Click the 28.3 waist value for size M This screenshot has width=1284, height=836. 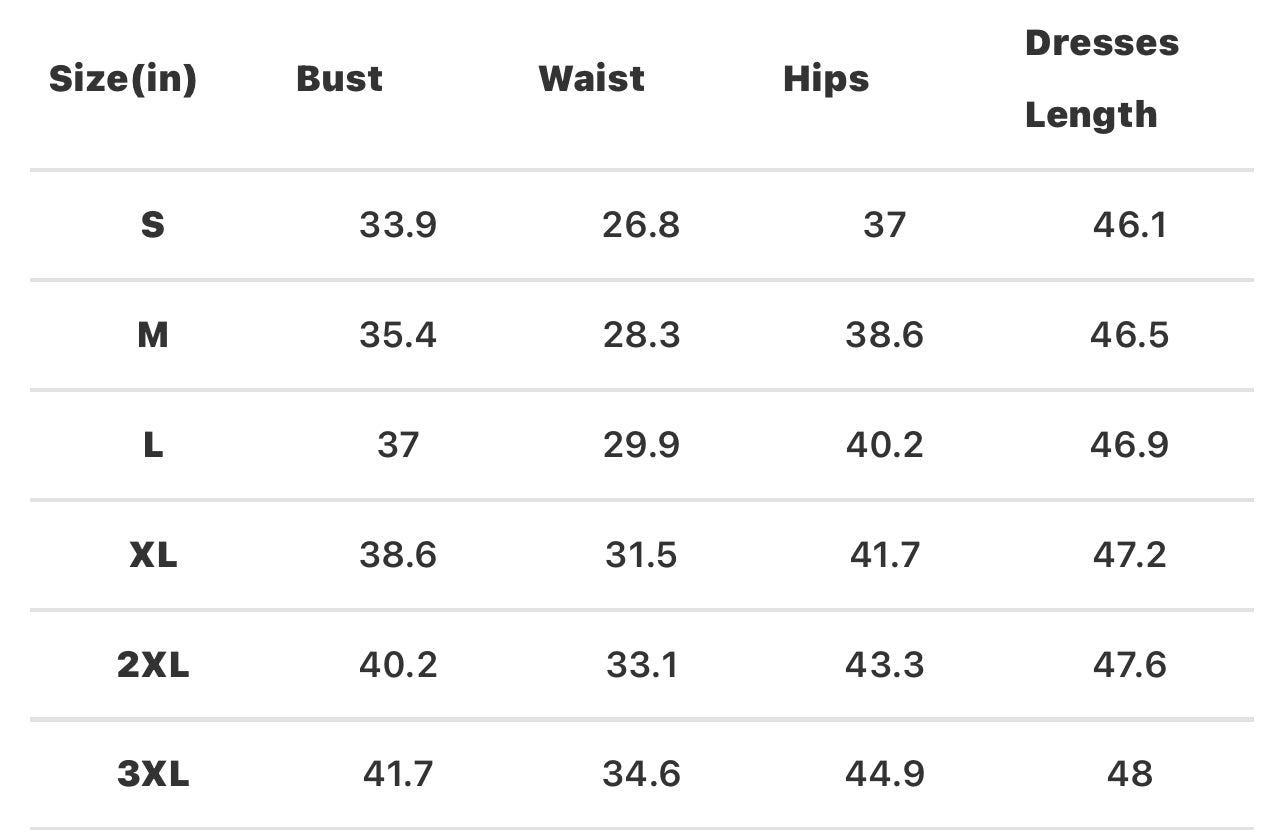point(641,335)
